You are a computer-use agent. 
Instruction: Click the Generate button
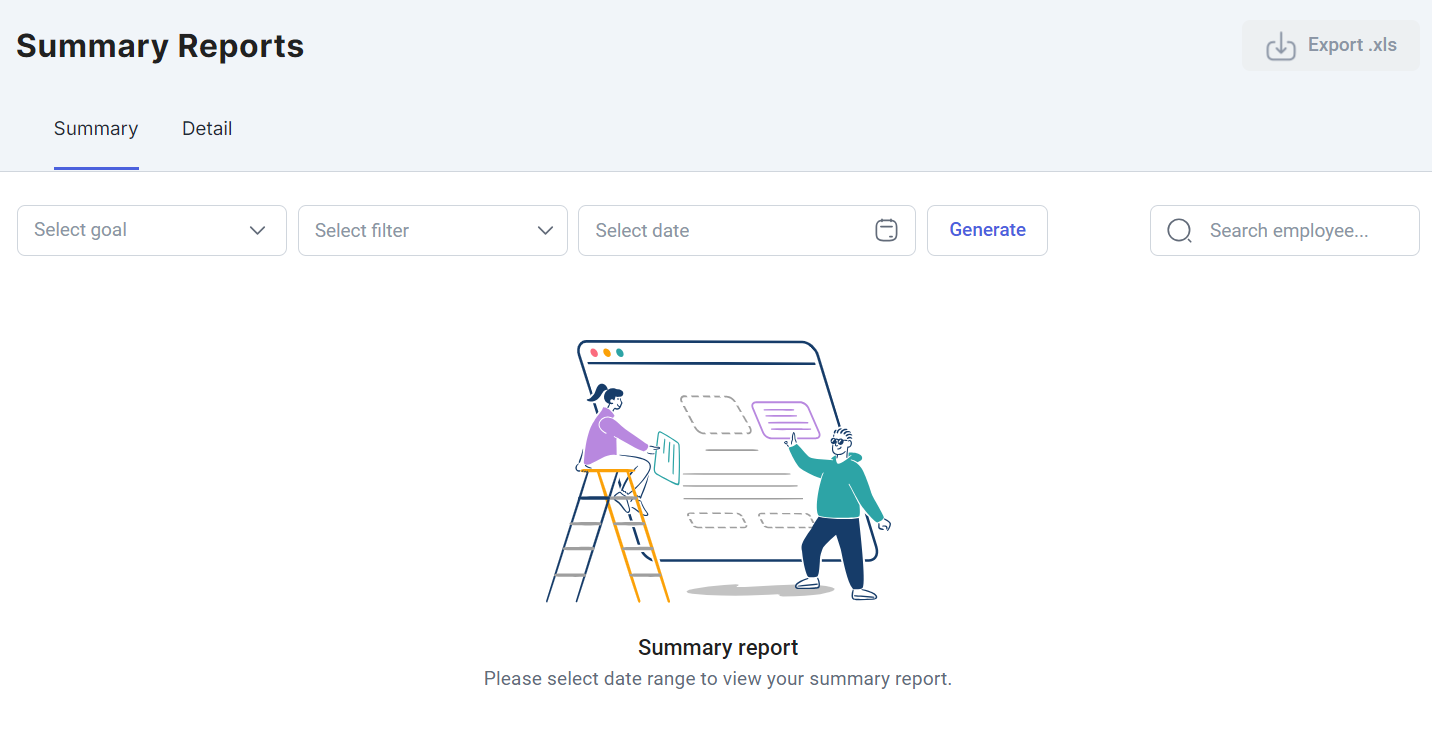pos(987,230)
